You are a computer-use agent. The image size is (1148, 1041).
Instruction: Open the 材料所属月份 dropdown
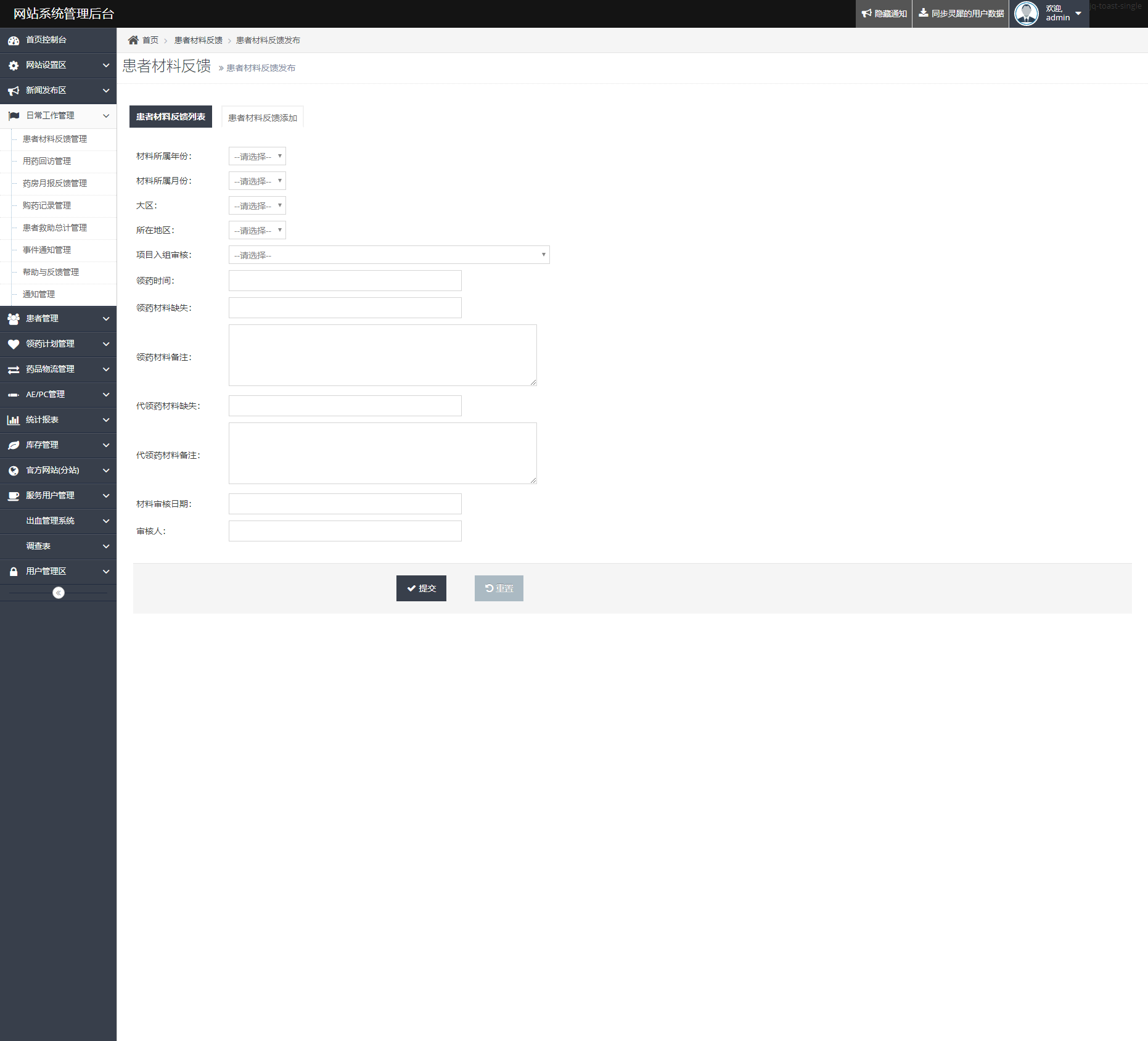tap(257, 181)
